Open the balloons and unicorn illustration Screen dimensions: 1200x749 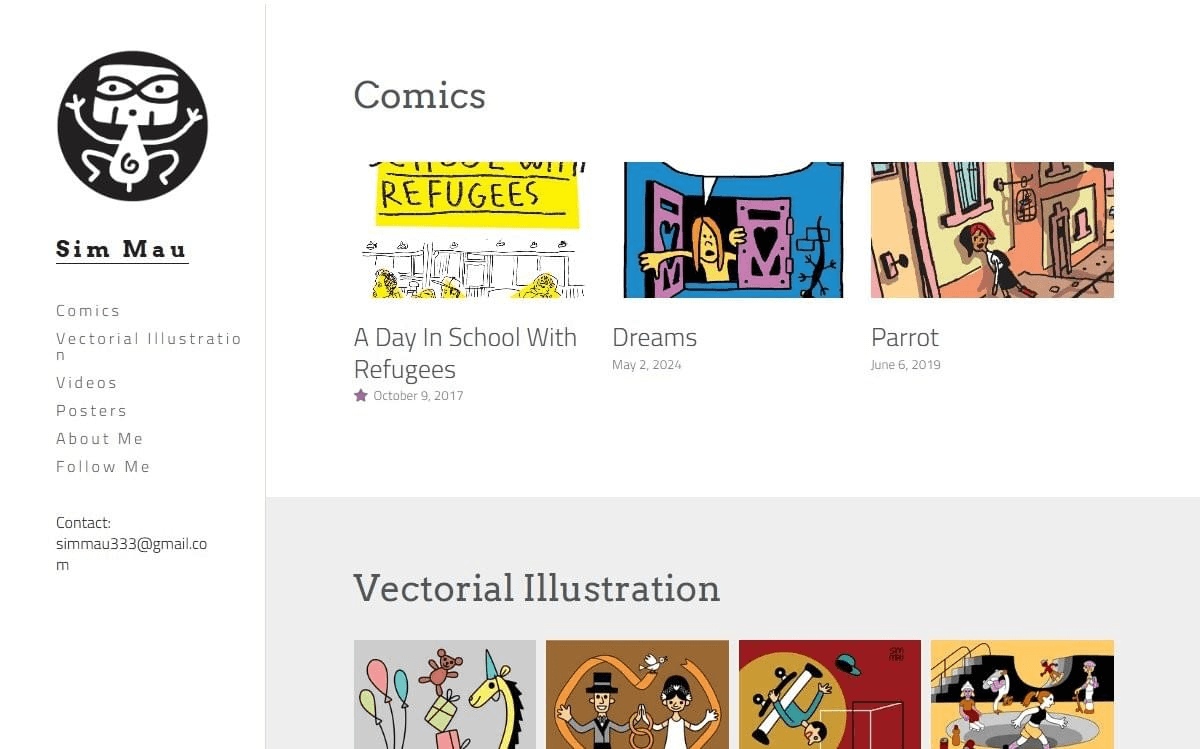[x=445, y=694]
